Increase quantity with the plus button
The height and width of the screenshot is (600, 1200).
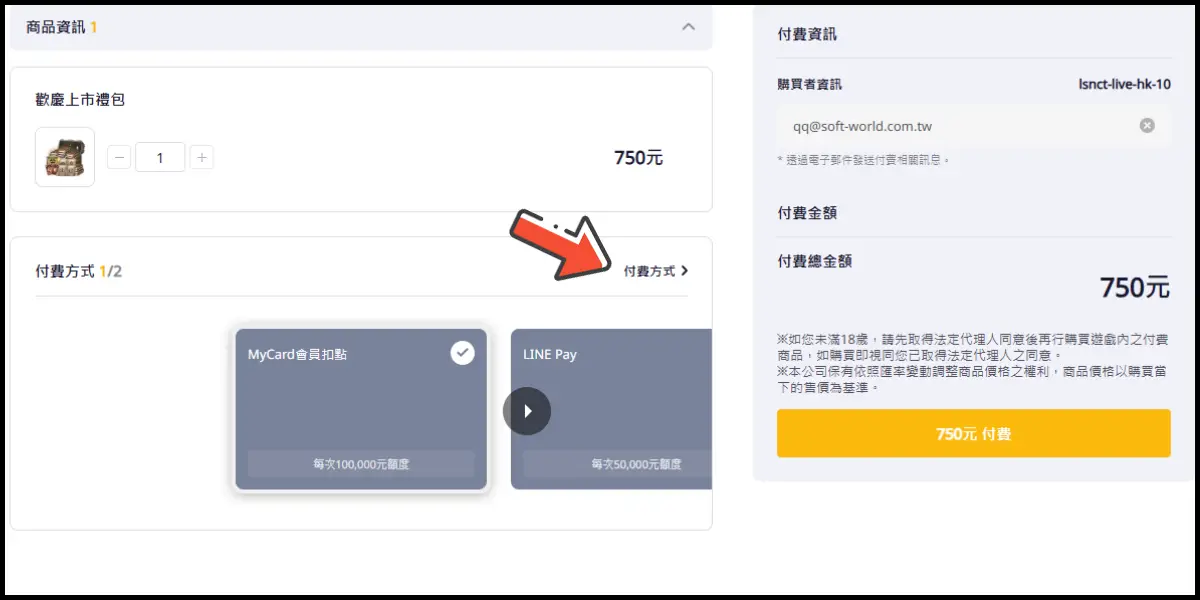pyautogui.click(x=201, y=157)
